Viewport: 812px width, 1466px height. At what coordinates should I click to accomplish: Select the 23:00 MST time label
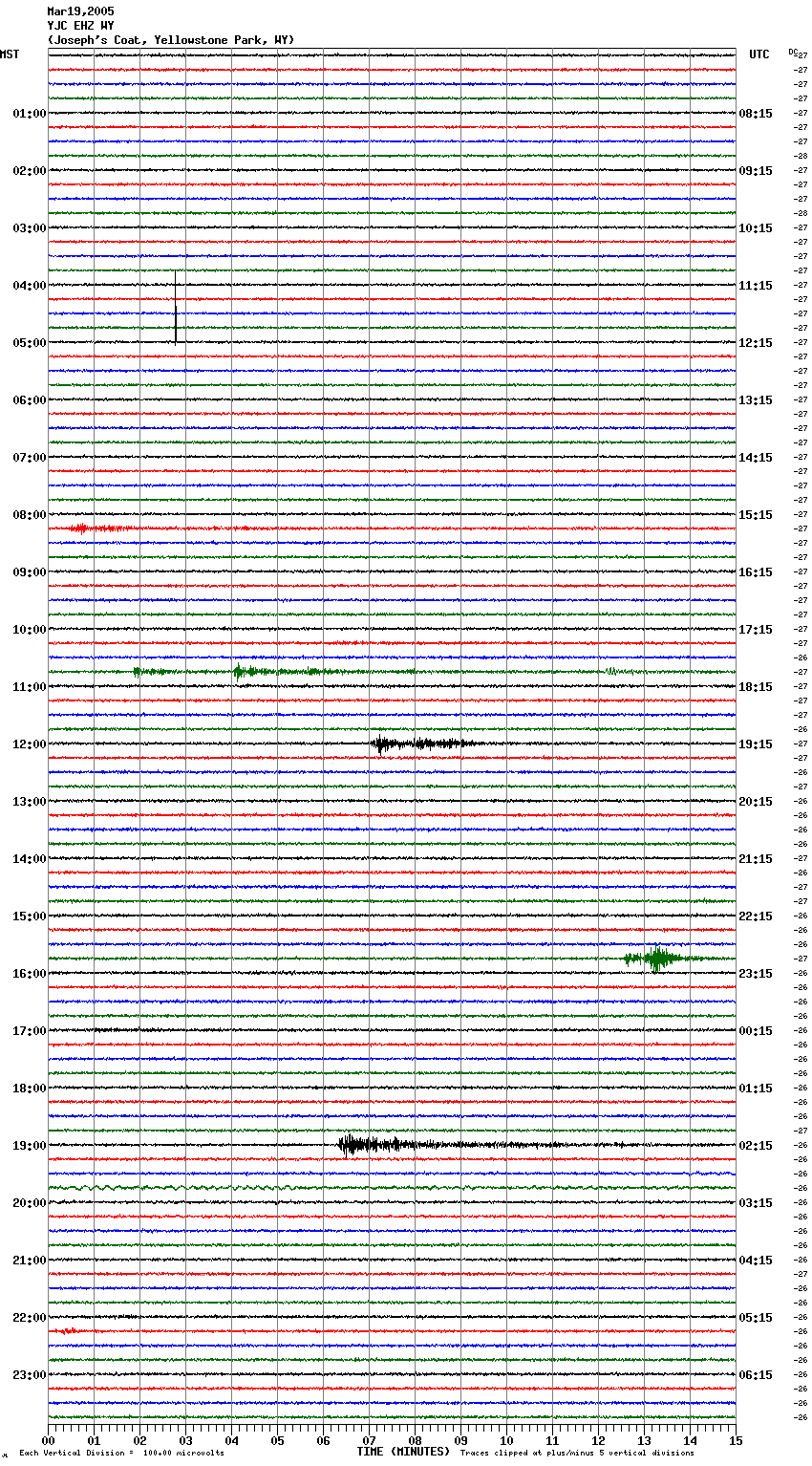(30, 1375)
